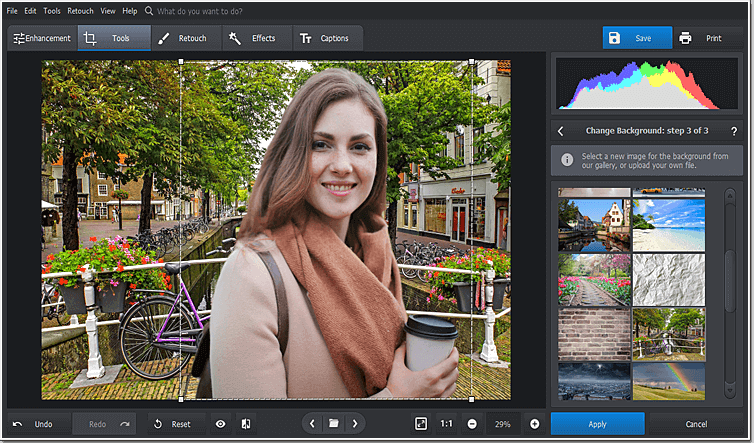This screenshot has height=443, width=754.
Task: Set zoom to 1:1 actual size
Action: [447, 424]
